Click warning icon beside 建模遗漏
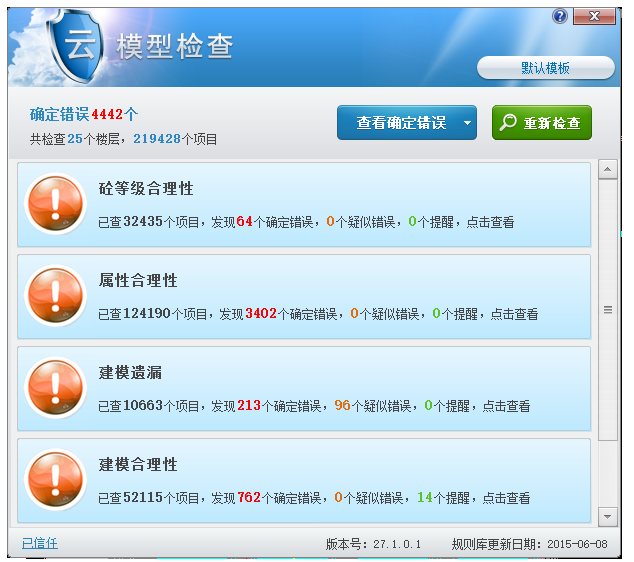This screenshot has width=634, height=562. [55, 388]
